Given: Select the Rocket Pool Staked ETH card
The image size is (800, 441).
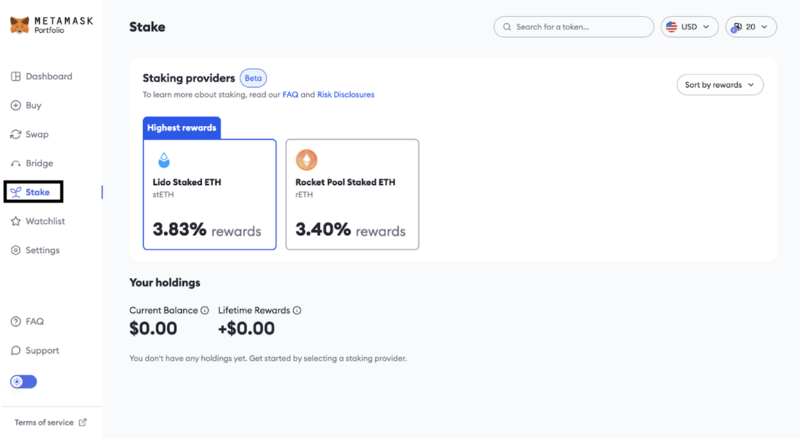Looking at the screenshot, I should [x=352, y=194].
